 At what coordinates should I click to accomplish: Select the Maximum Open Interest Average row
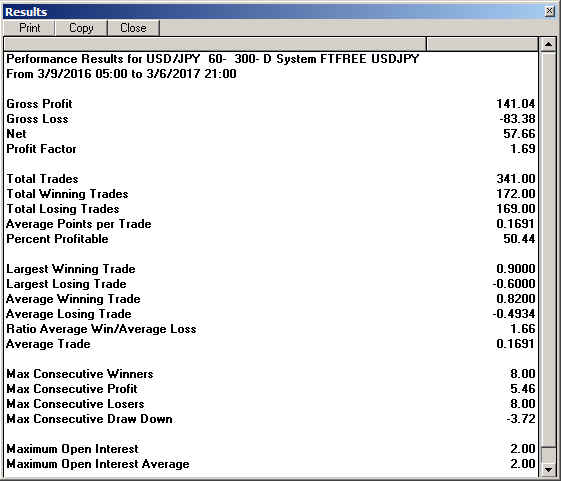(271, 464)
